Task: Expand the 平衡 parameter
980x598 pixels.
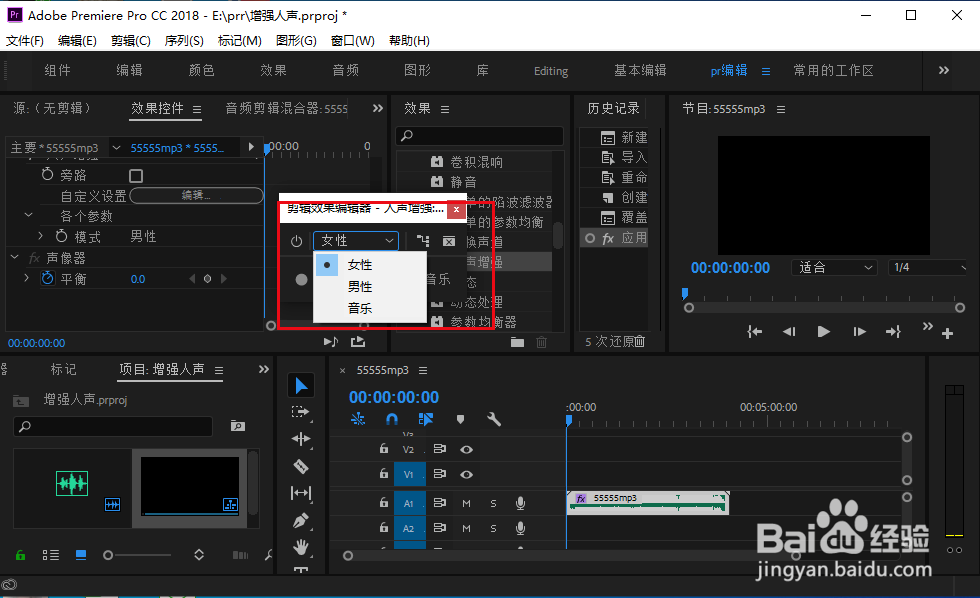Action: (26, 277)
